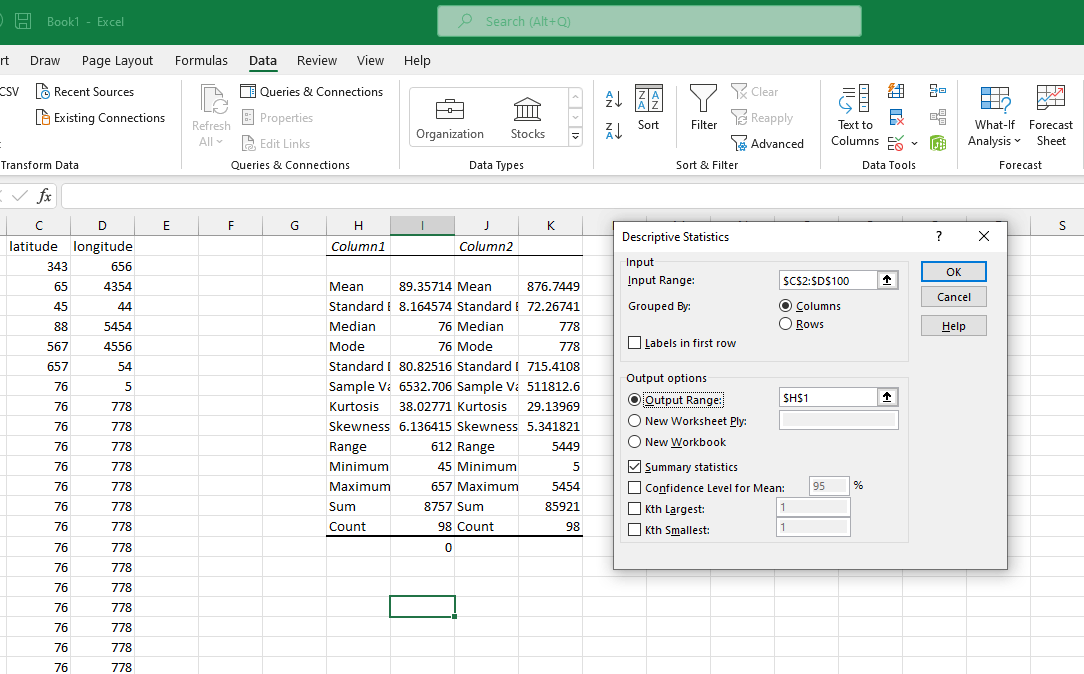This screenshot has height=674, width=1084.
Task: Switch to the Formulas tab
Action: point(201,61)
